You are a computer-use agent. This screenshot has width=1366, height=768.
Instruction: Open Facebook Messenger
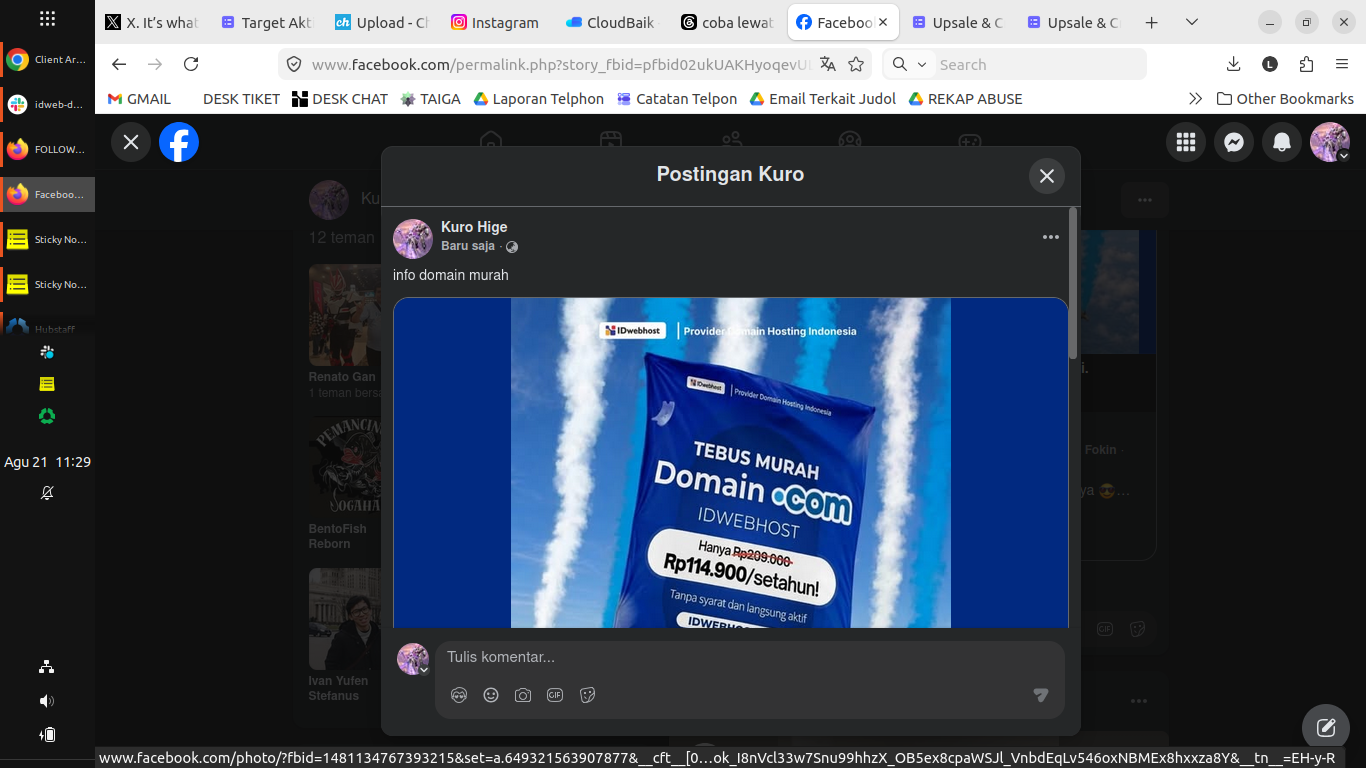tap(1234, 142)
